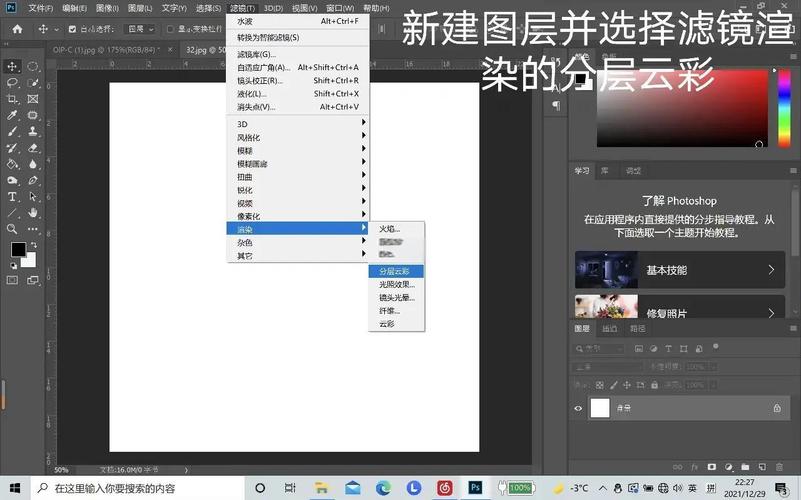Screen dimensions: 801x500
Task: Open 液化(L) filter menu item
Action: click(x=297, y=94)
